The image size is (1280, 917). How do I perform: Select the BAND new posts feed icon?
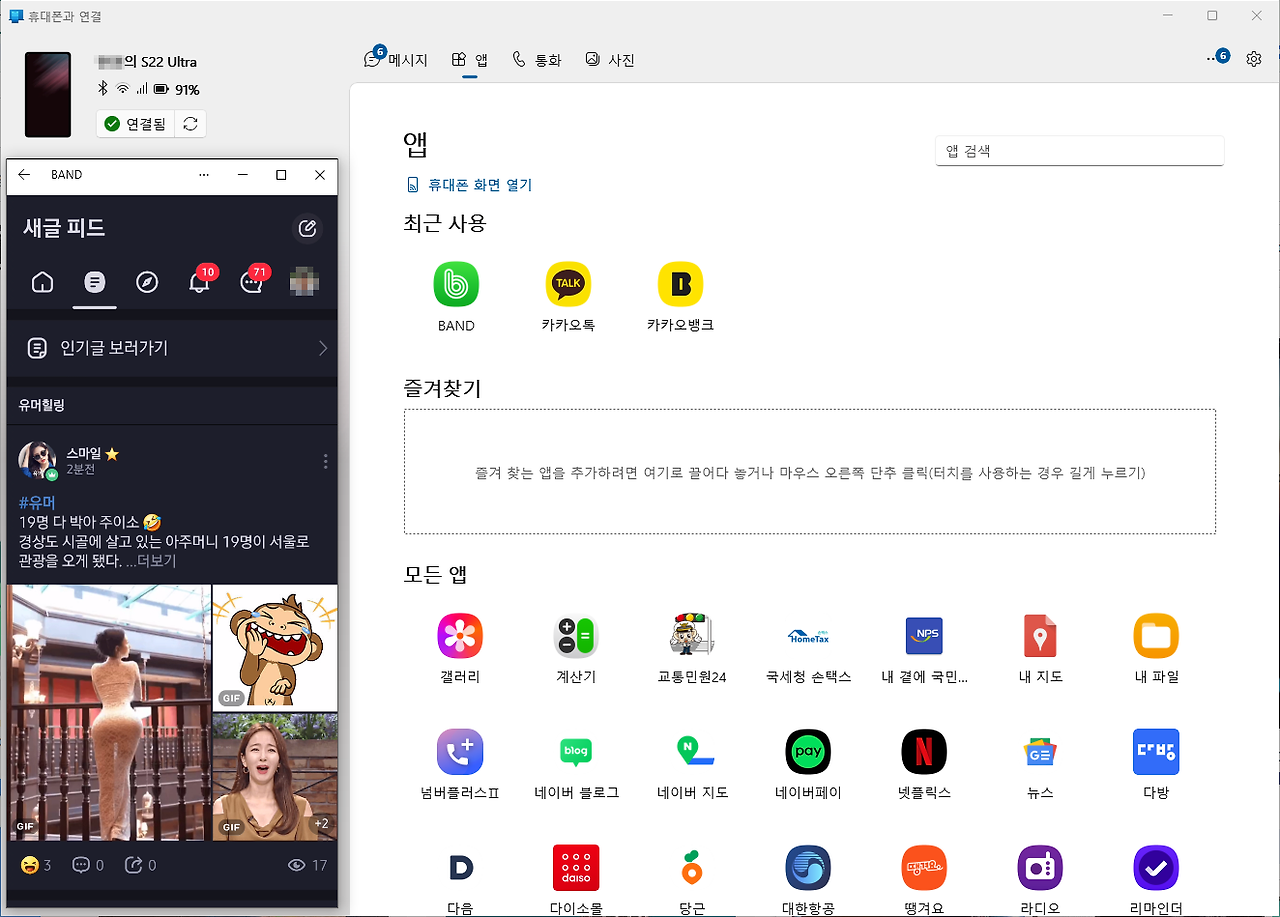[x=95, y=283]
